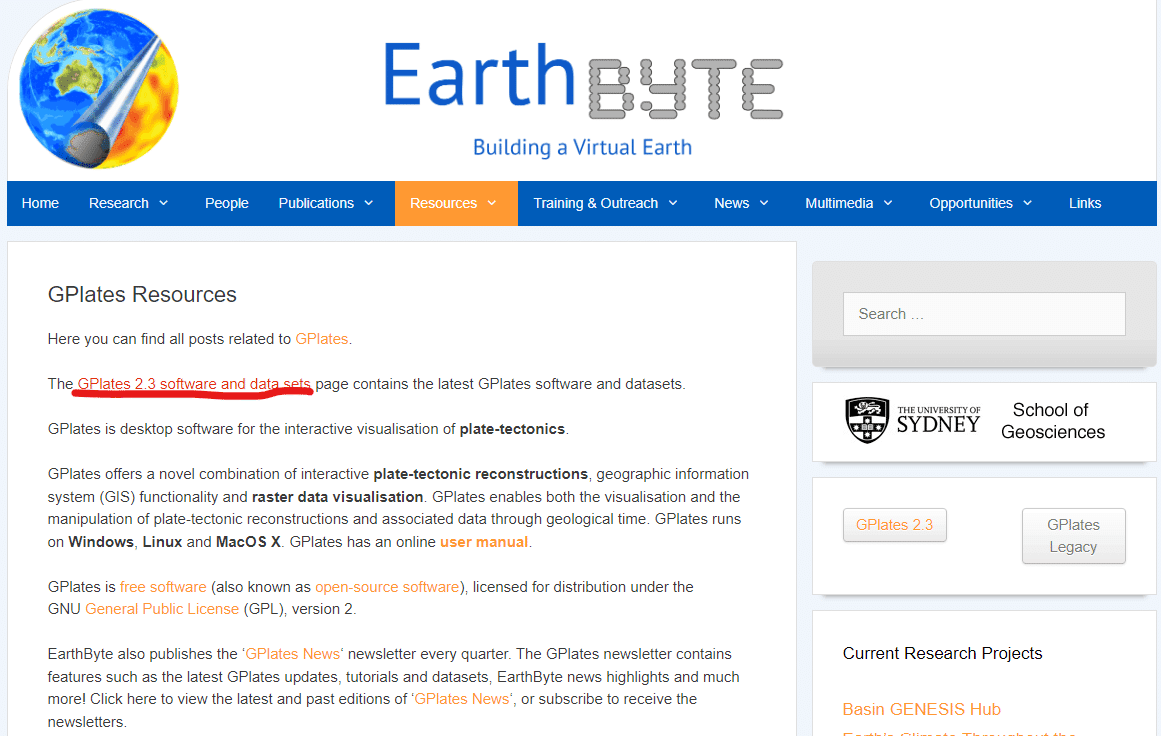Click the EarthByte globe logo

(x=98, y=88)
